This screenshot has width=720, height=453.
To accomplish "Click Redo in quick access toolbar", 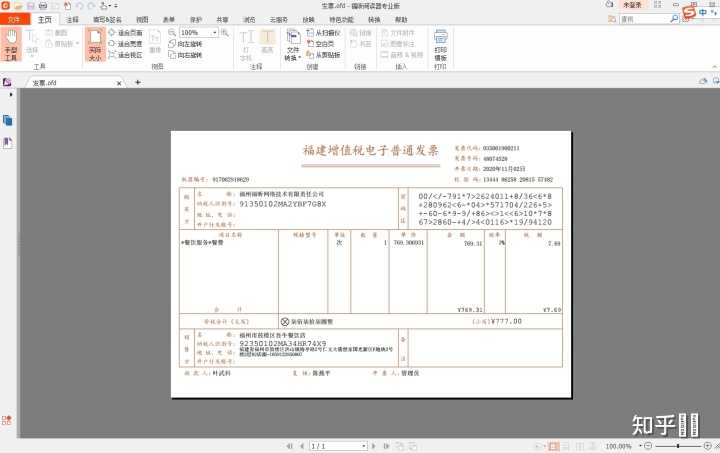I will 91,6.
